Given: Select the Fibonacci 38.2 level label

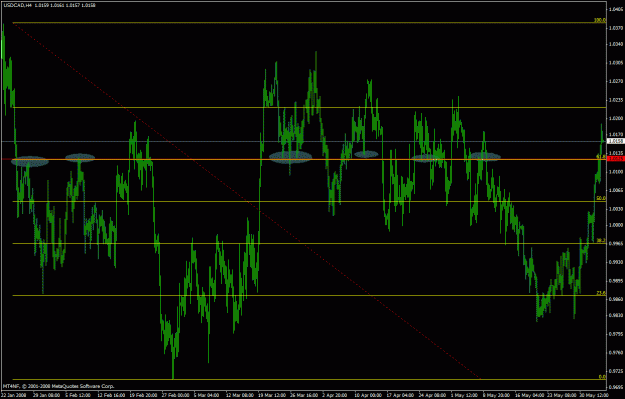Looking at the screenshot, I should click(601, 240).
